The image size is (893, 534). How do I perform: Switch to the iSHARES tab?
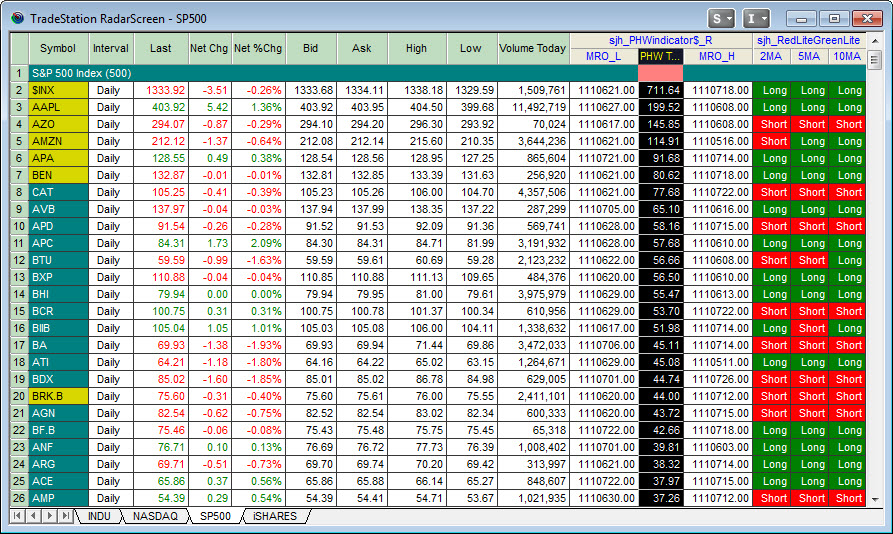[275, 516]
